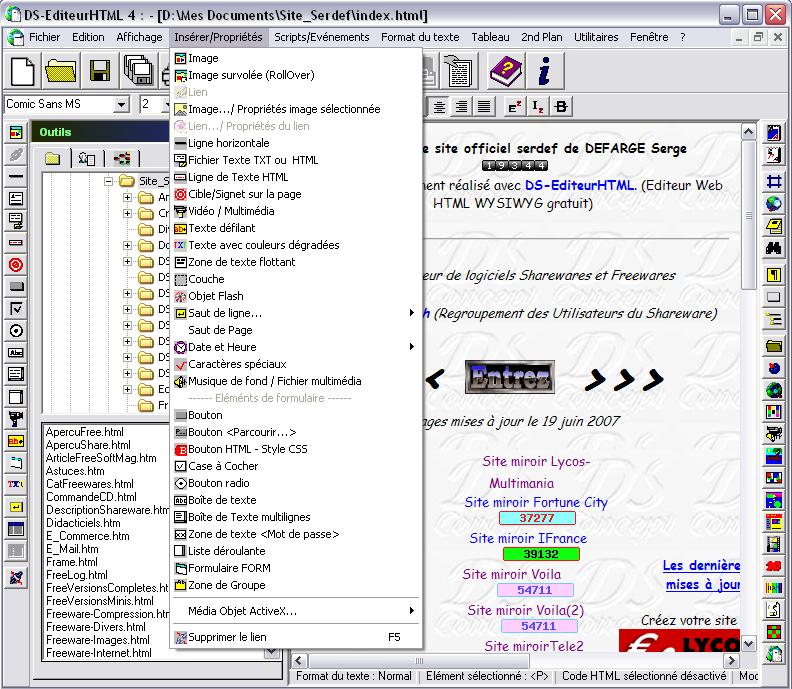Click the Open folder toolbar icon
Image resolution: width=792 pixels, height=689 pixels.
pyautogui.click(x=62, y=70)
